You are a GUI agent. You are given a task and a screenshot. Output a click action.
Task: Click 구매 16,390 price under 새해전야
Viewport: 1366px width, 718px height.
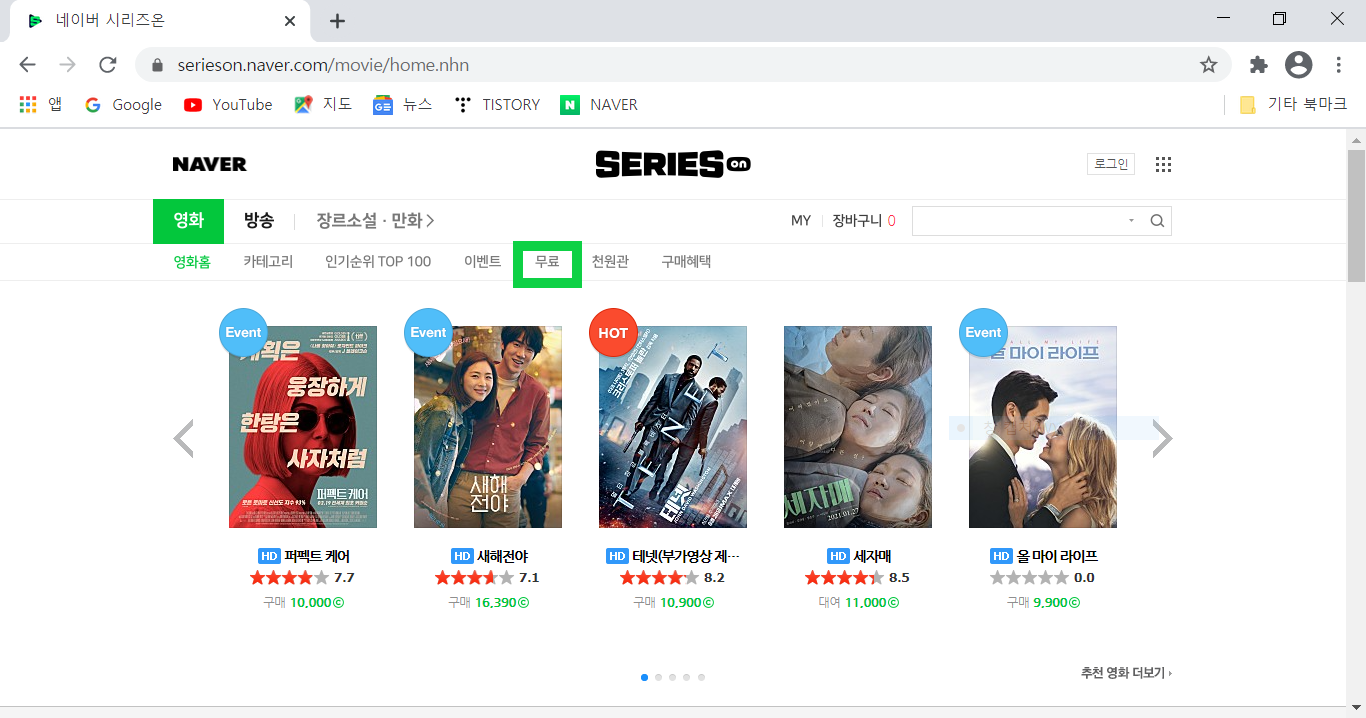click(x=488, y=602)
